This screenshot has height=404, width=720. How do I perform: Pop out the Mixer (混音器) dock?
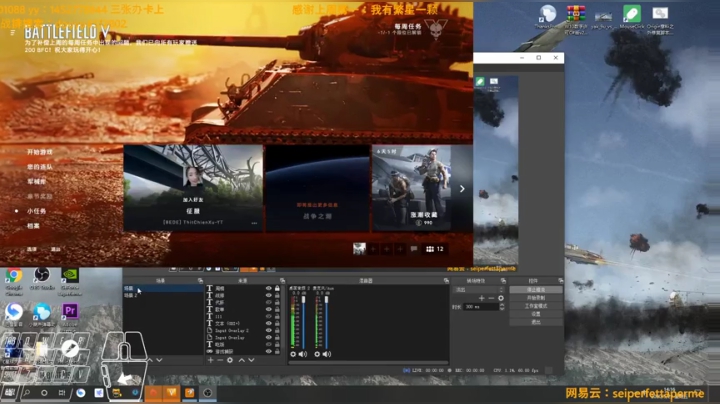point(446,281)
